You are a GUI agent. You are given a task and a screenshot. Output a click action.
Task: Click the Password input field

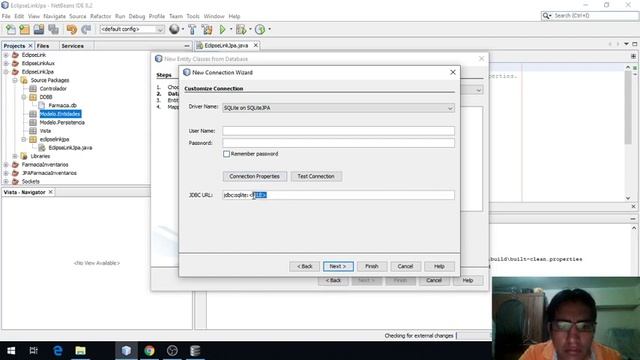point(338,143)
